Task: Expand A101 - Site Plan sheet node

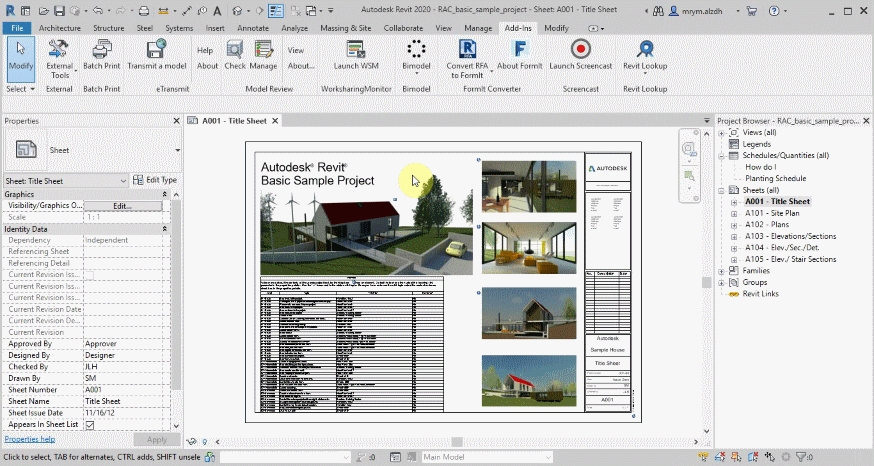Action: 735,213
